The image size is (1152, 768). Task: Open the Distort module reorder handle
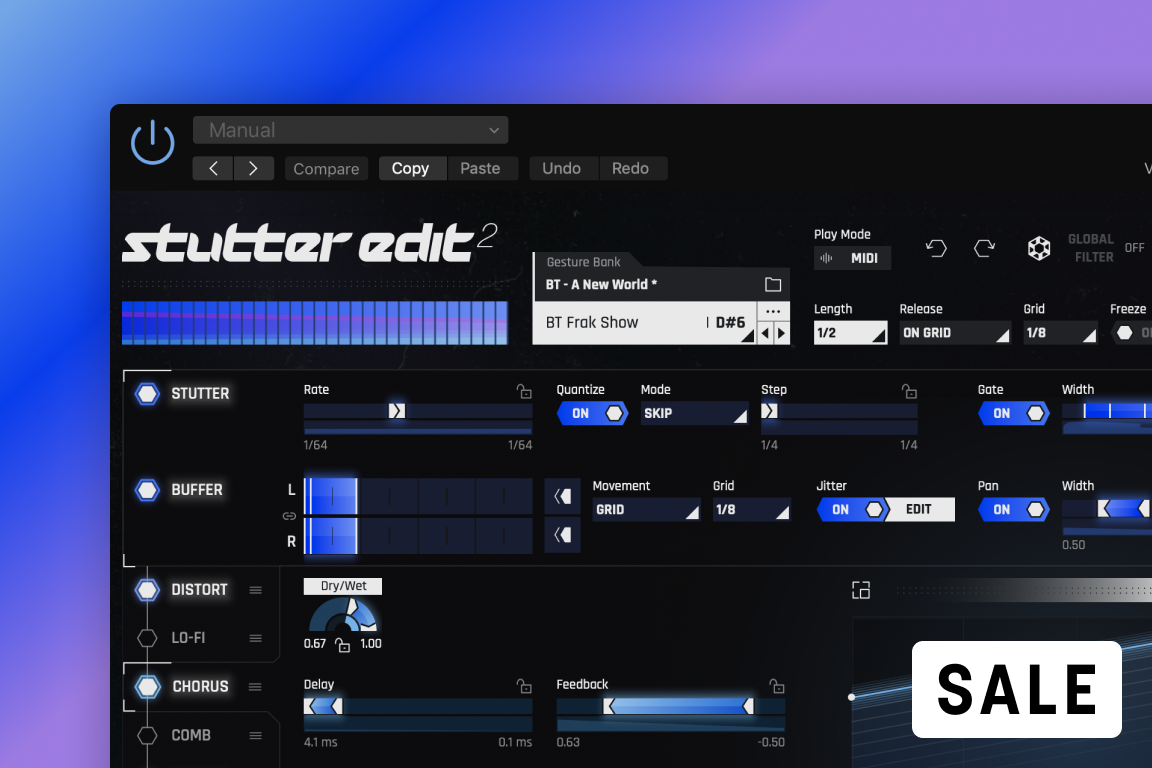(x=256, y=590)
